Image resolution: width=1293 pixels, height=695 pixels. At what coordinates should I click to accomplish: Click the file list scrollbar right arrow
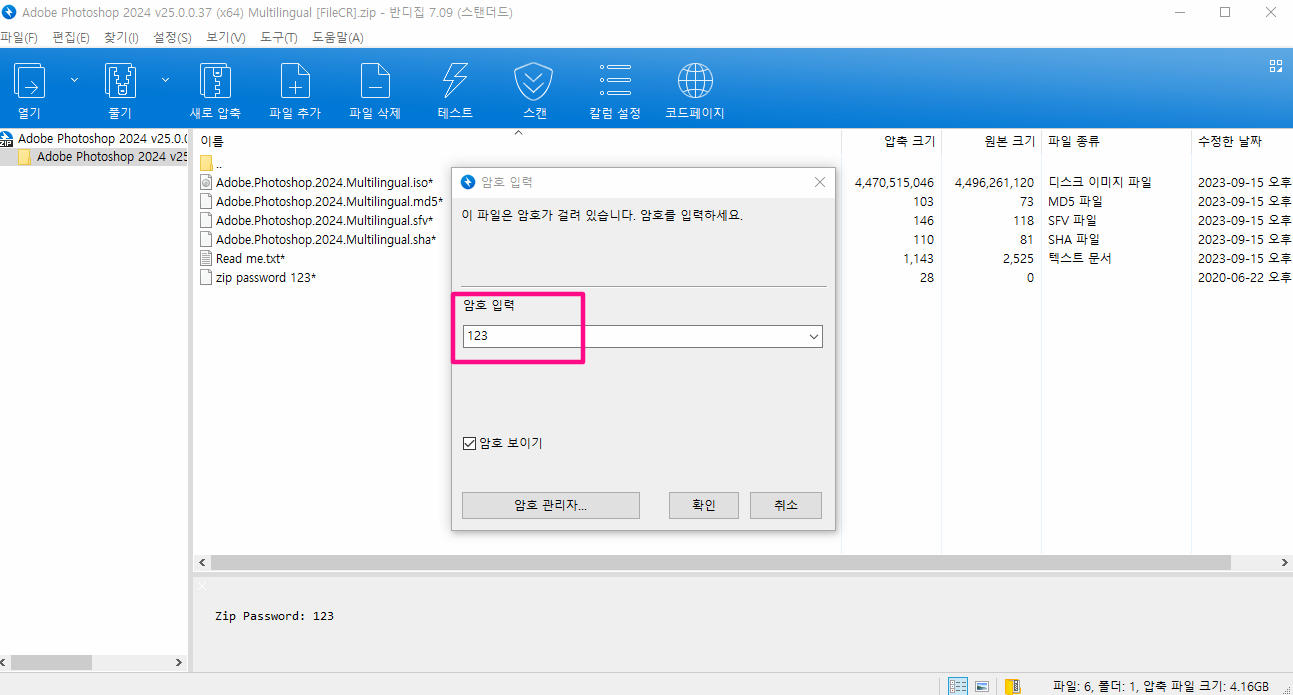1284,563
